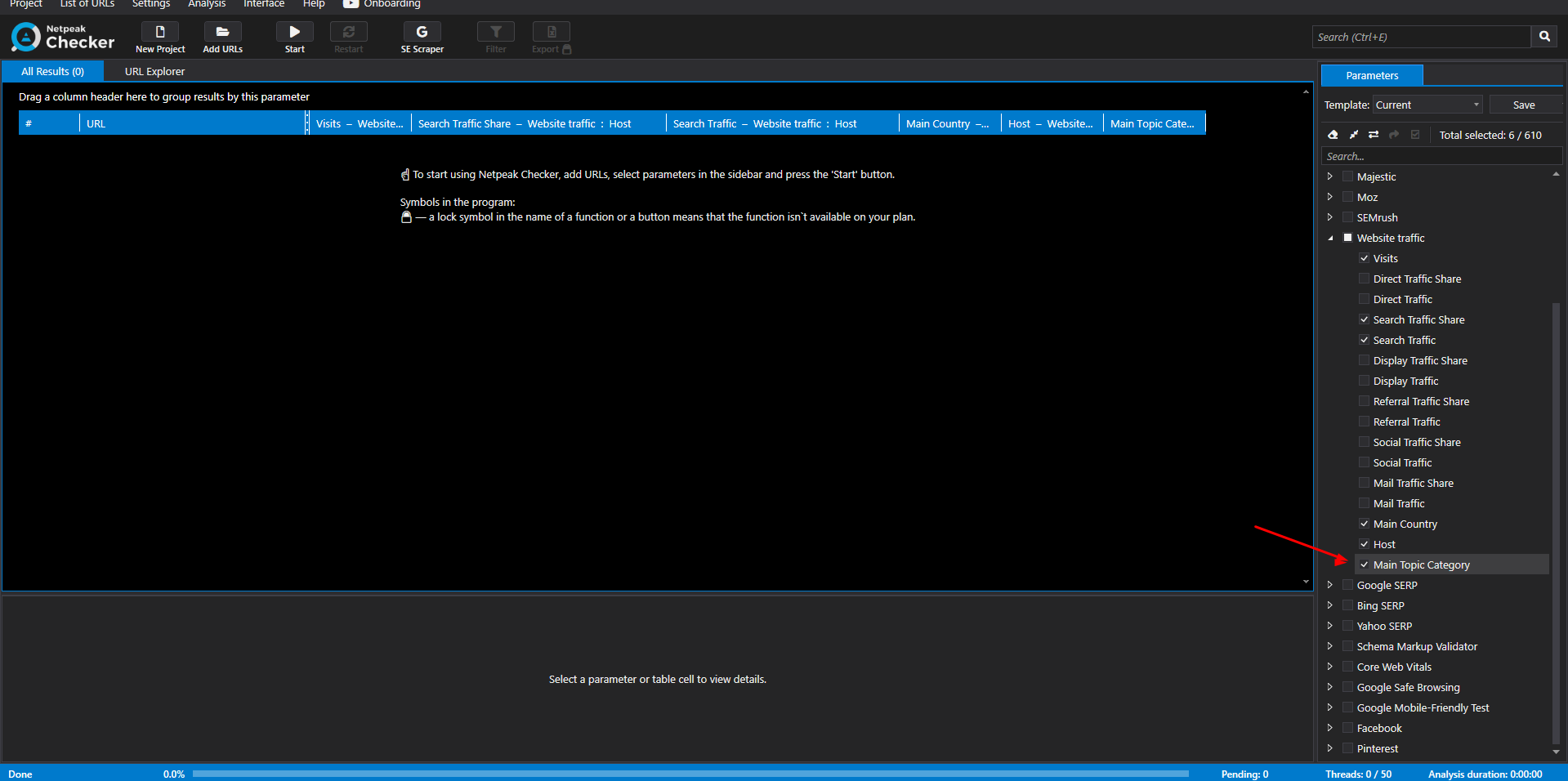Tick the Website traffic group checkbox
The height and width of the screenshot is (781, 1568).
tap(1347, 238)
